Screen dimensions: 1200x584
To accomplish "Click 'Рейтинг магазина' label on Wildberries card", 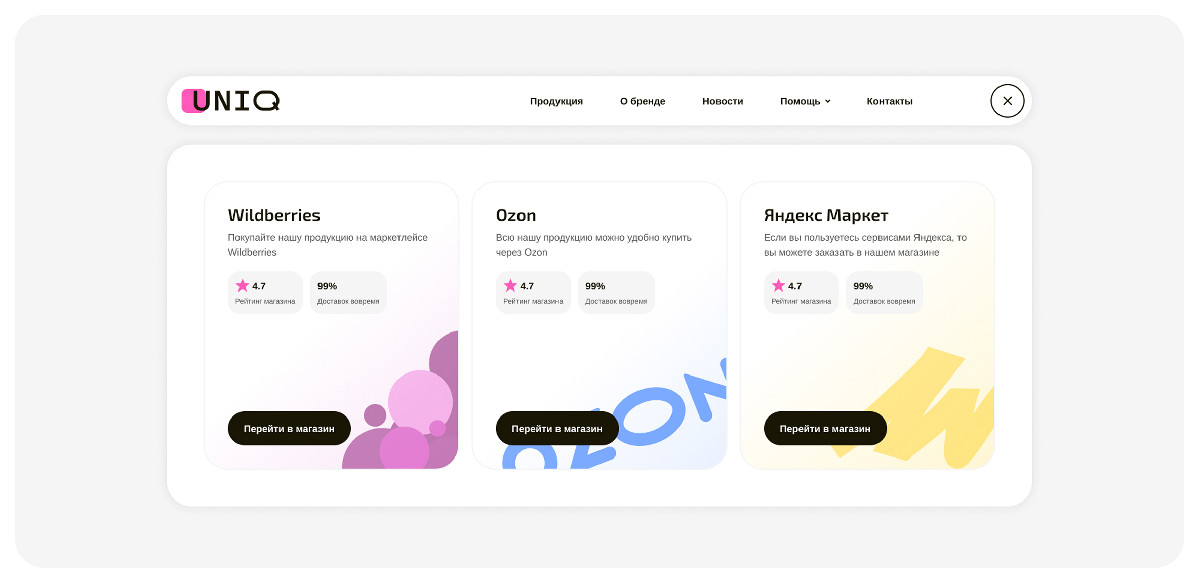I will click(x=265, y=301).
